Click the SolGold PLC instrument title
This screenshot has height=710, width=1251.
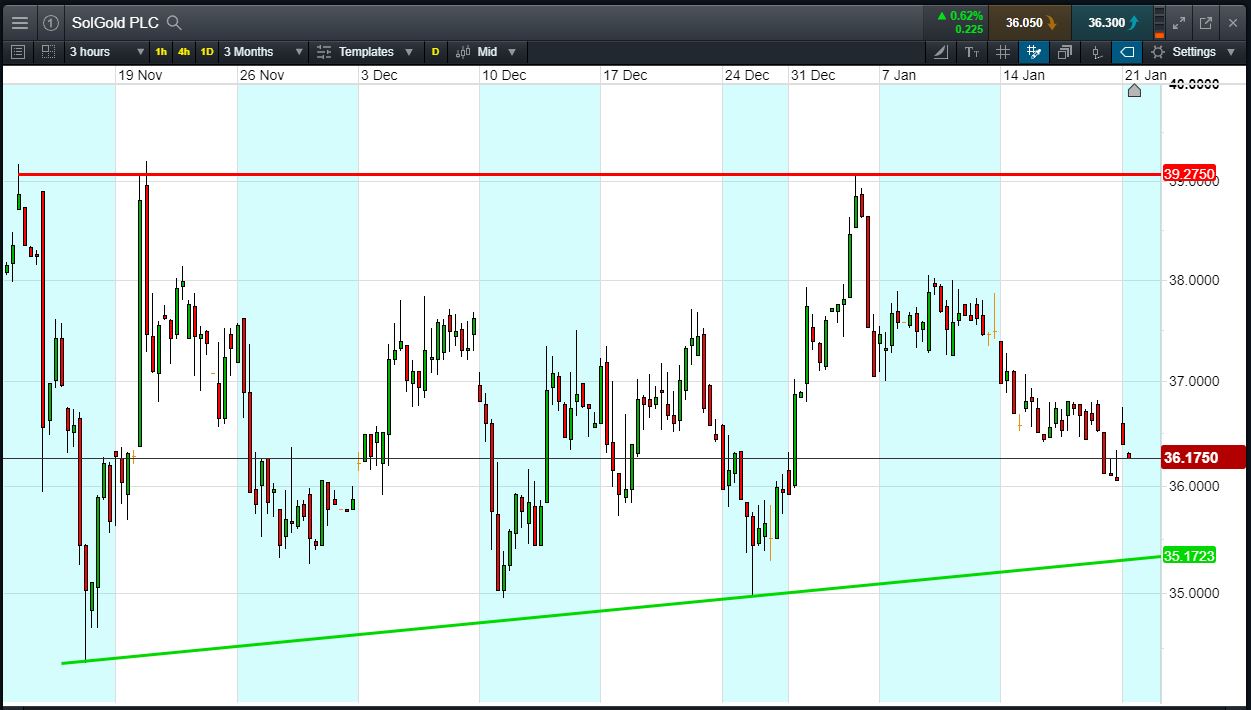[115, 22]
